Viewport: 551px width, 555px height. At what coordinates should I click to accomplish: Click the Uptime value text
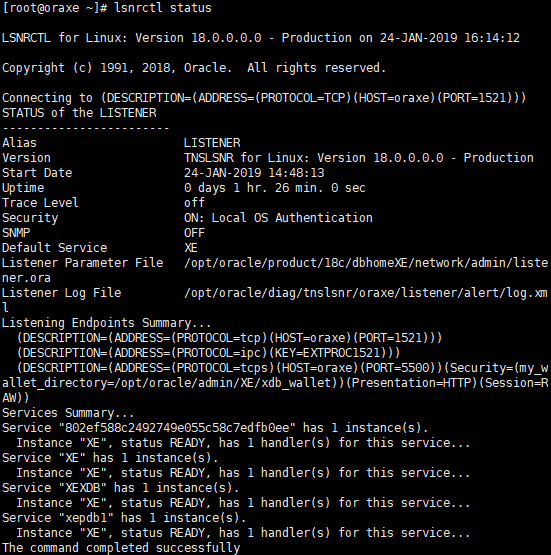pos(275,188)
